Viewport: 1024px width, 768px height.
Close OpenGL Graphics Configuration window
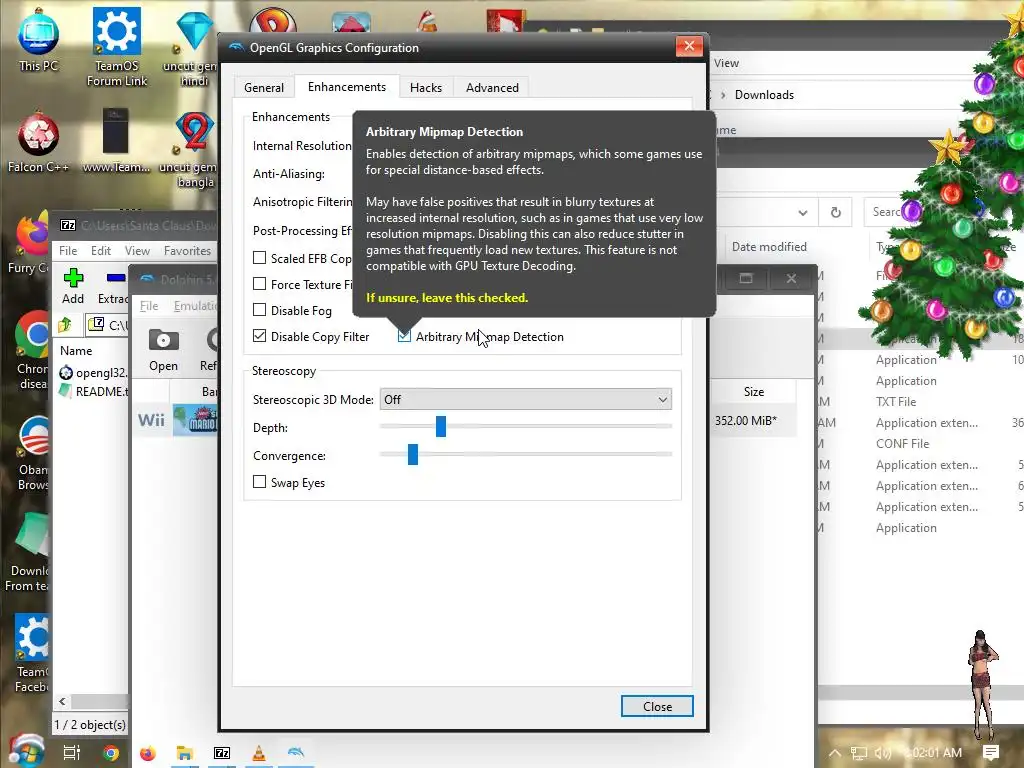(688, 46)
